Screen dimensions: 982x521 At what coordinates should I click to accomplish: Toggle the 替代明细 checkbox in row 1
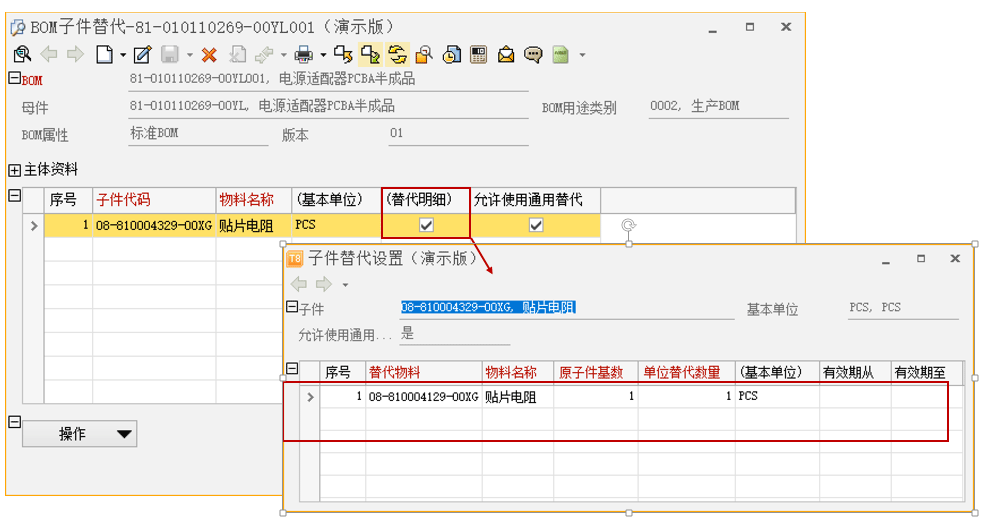click(426, 225)
